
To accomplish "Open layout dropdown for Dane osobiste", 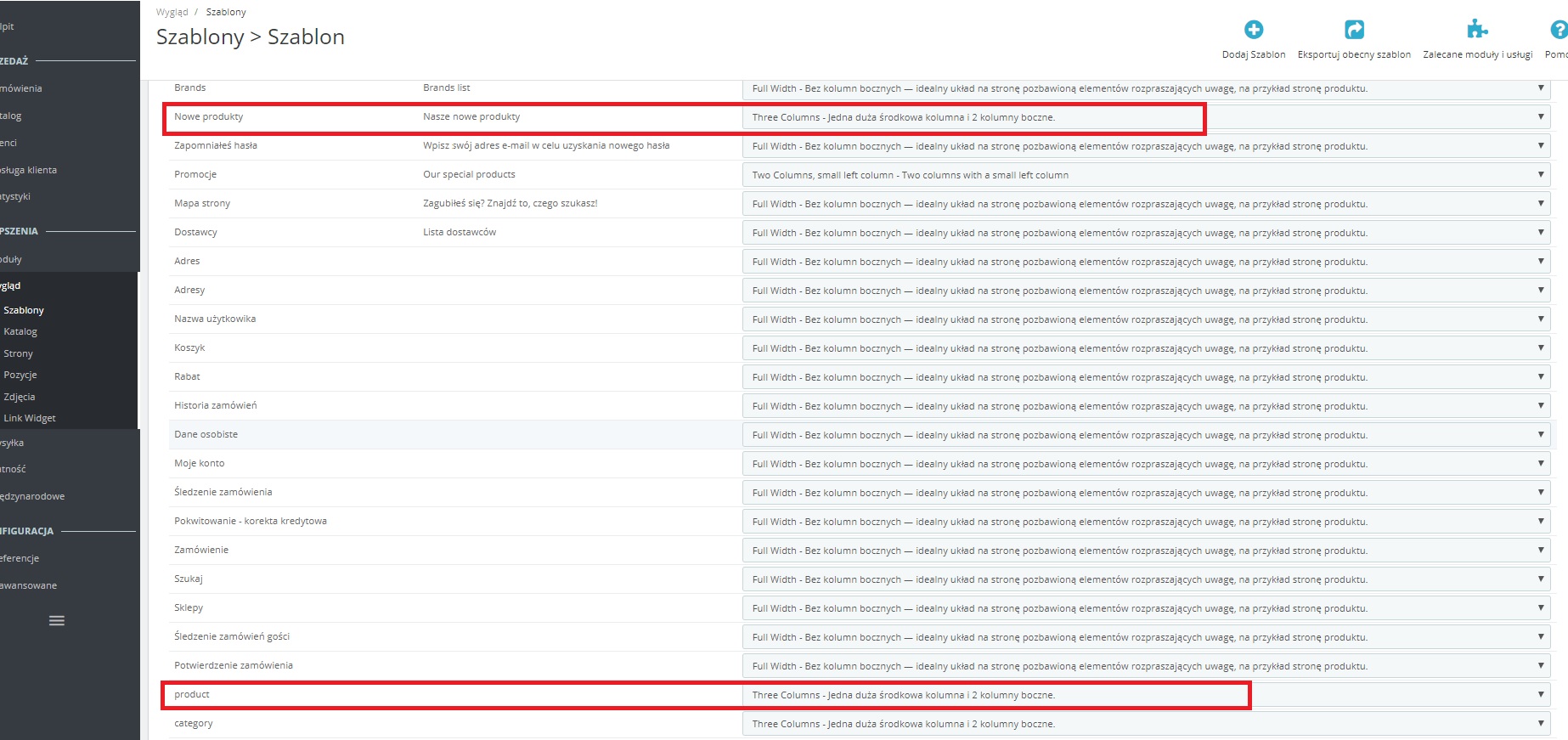I will [x=1147, y=435].
